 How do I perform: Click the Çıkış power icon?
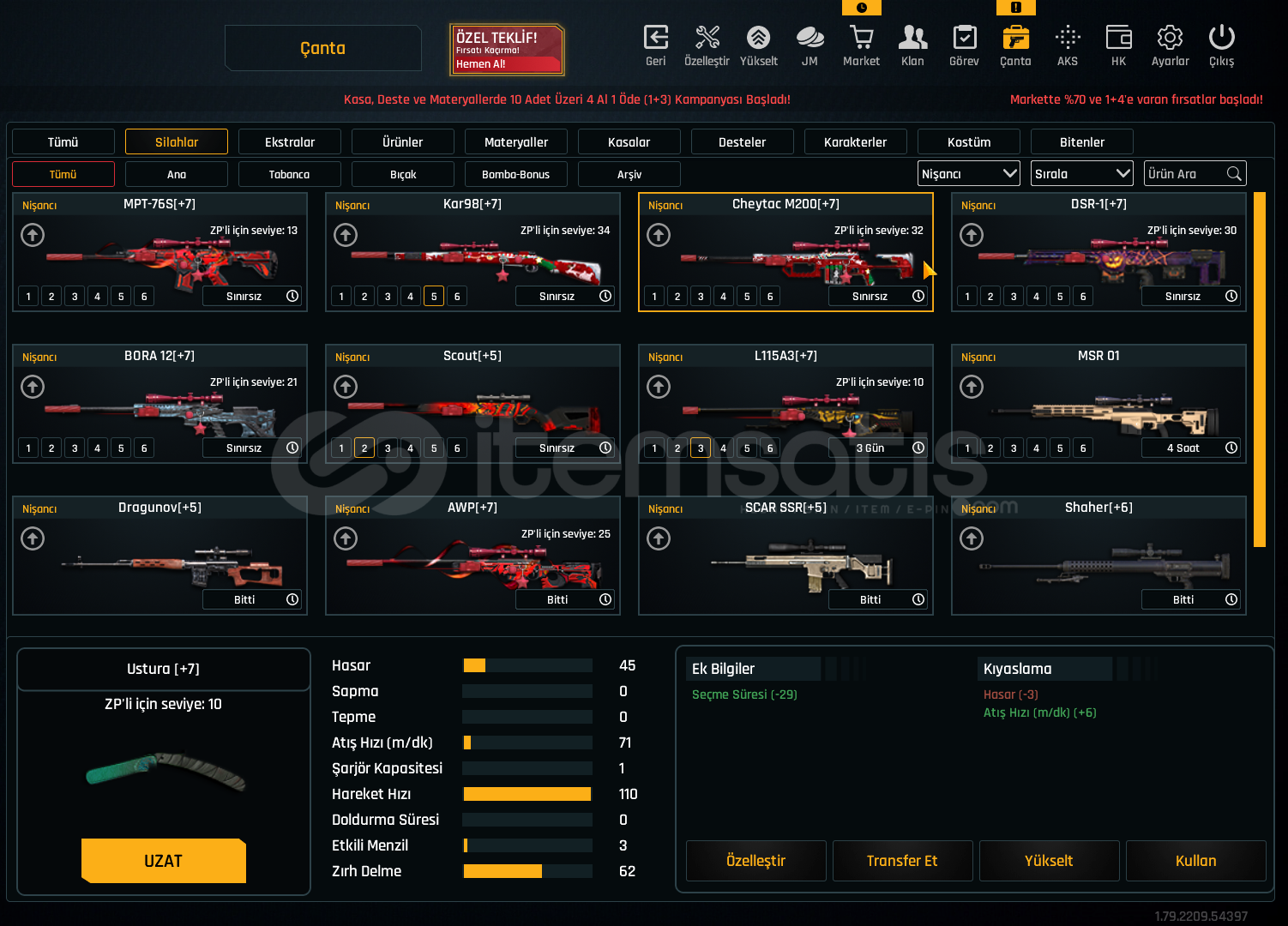1222,38
